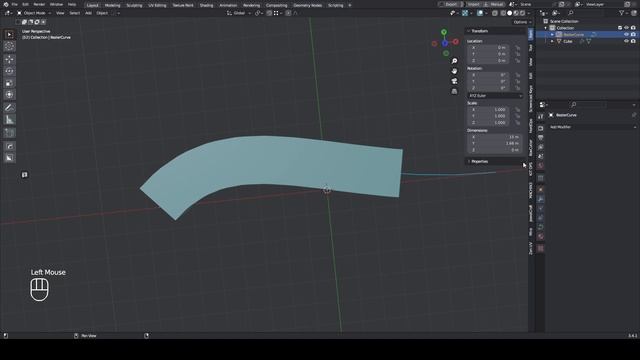Open the Output properties tab icon

coord(540,138)
